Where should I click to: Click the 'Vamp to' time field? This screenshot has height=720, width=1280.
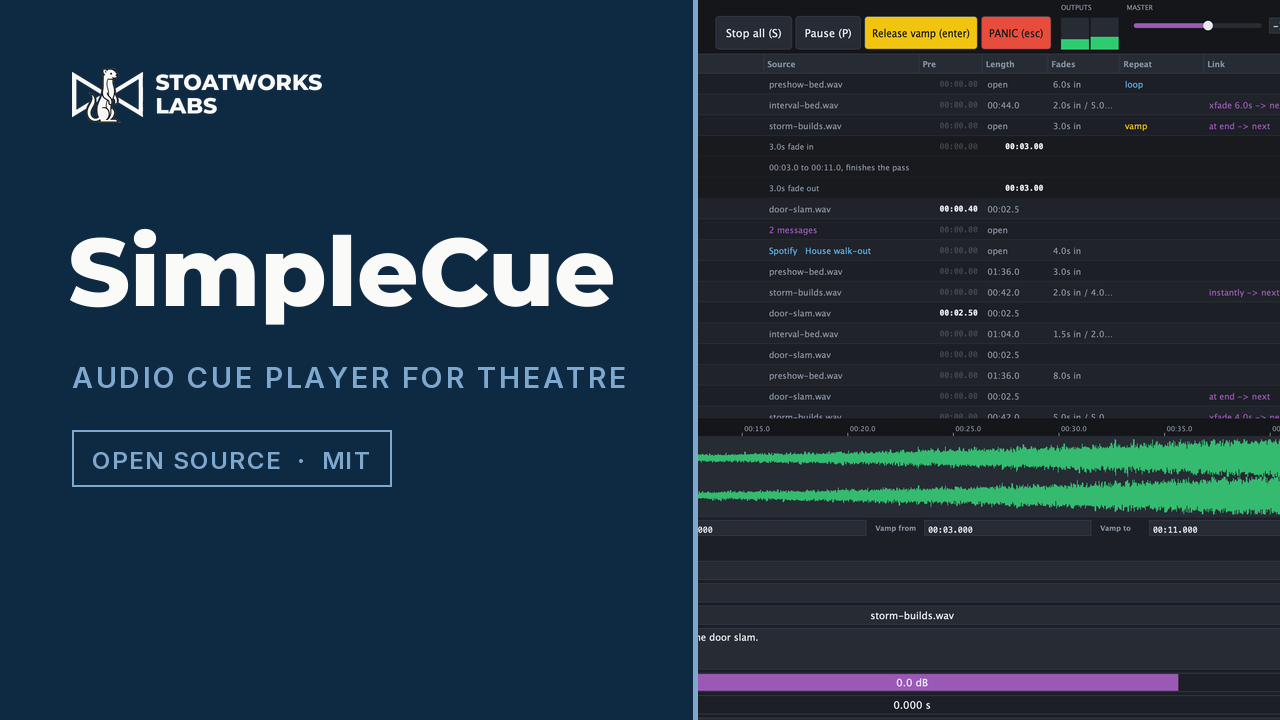[x=1214, y=529]
